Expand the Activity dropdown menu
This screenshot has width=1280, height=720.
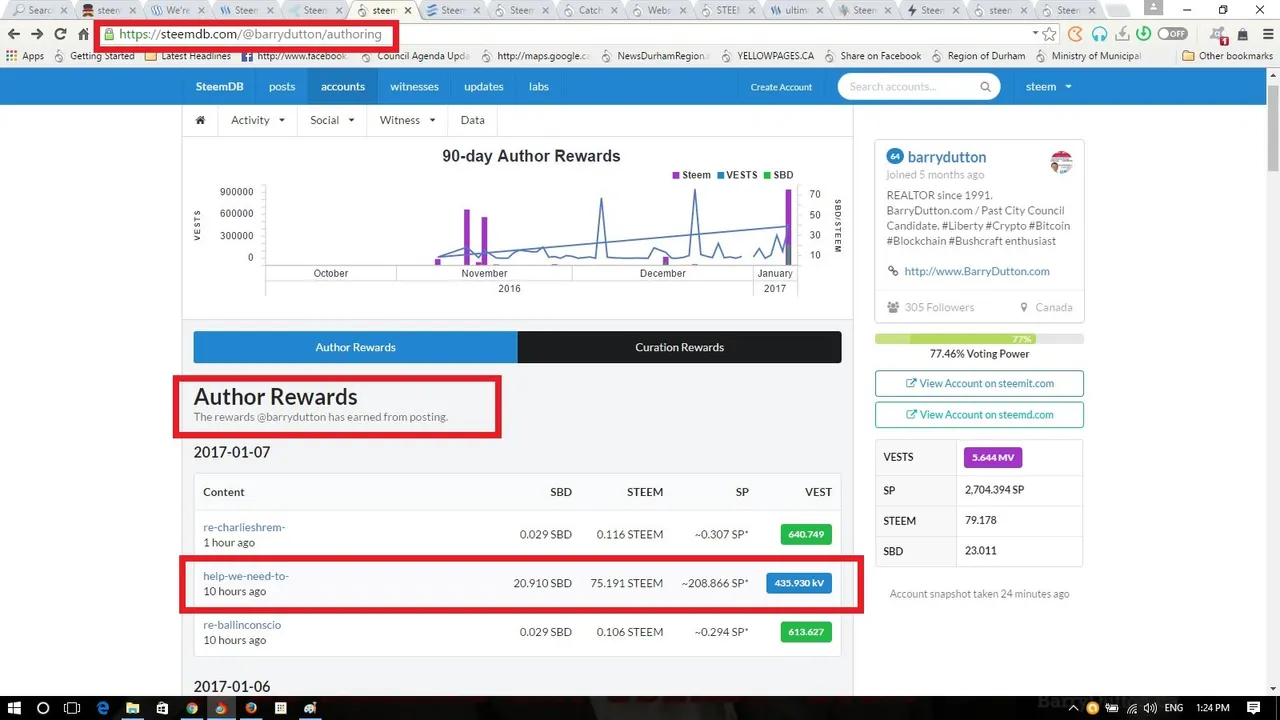[258, 120]
